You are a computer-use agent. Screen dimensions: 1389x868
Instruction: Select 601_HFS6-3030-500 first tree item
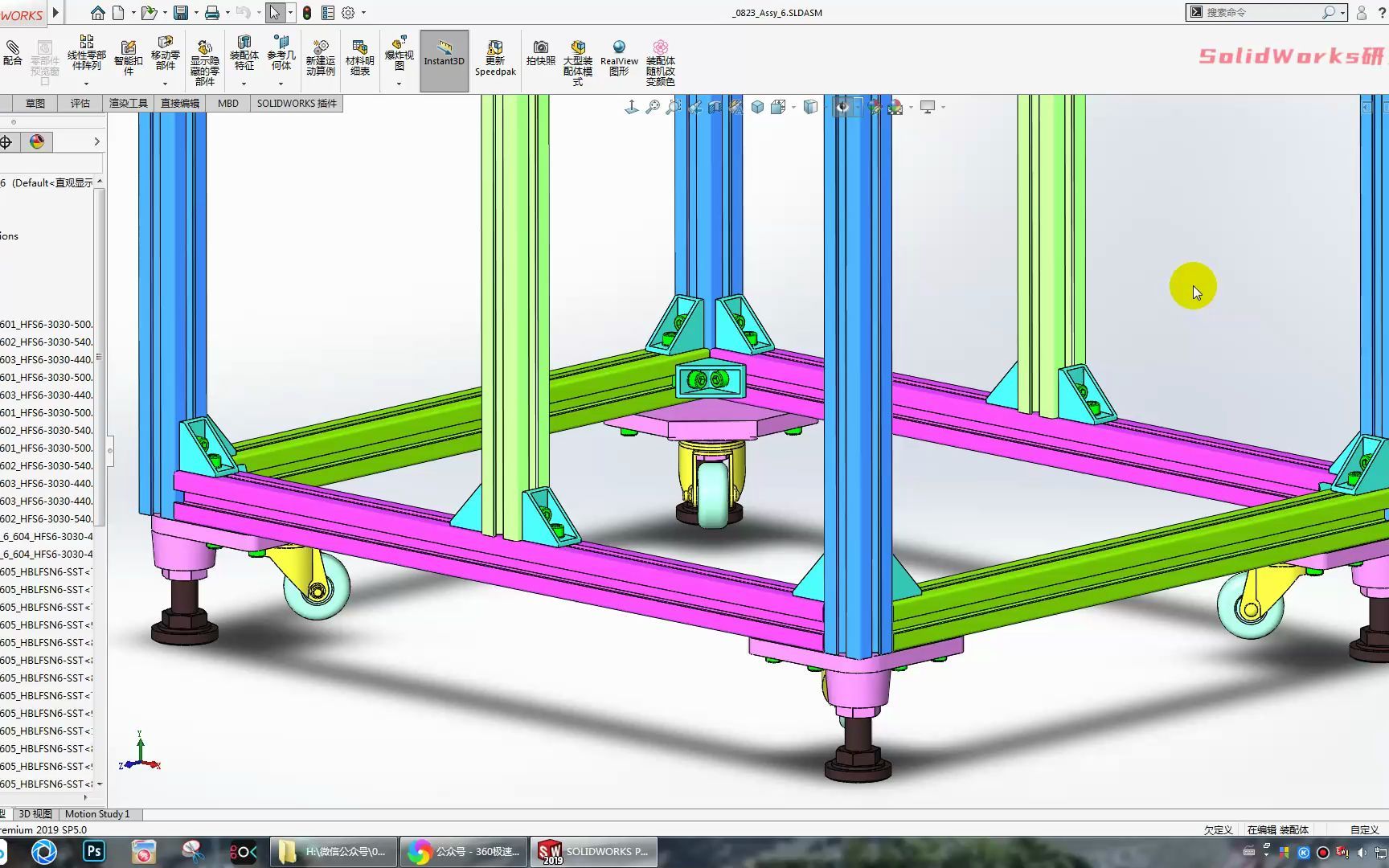pyautogui.click(x=47, y=325)
